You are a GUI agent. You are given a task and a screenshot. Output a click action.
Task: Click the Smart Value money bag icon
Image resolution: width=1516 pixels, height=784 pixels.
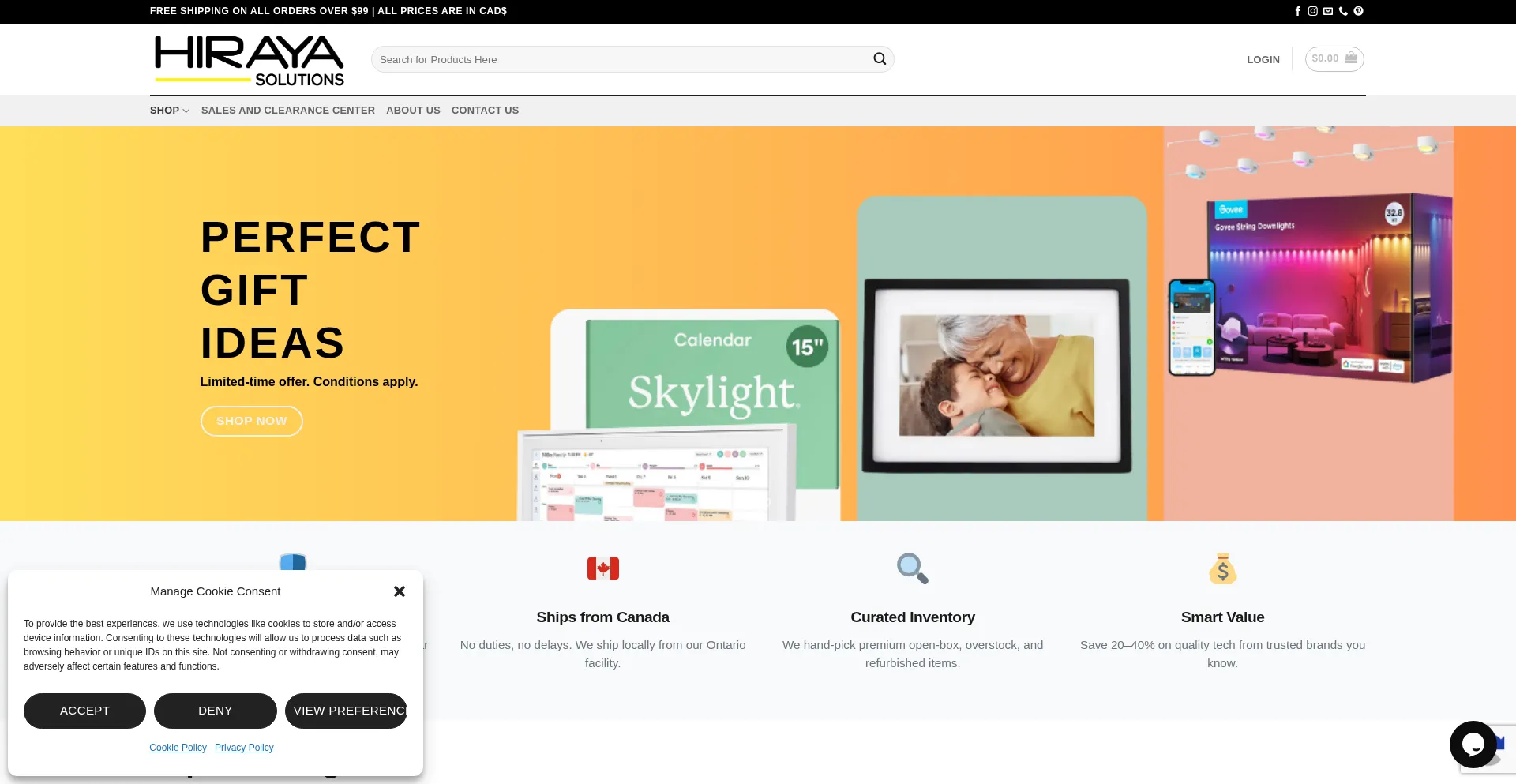pyautogui.click(x=1222, y=568)
